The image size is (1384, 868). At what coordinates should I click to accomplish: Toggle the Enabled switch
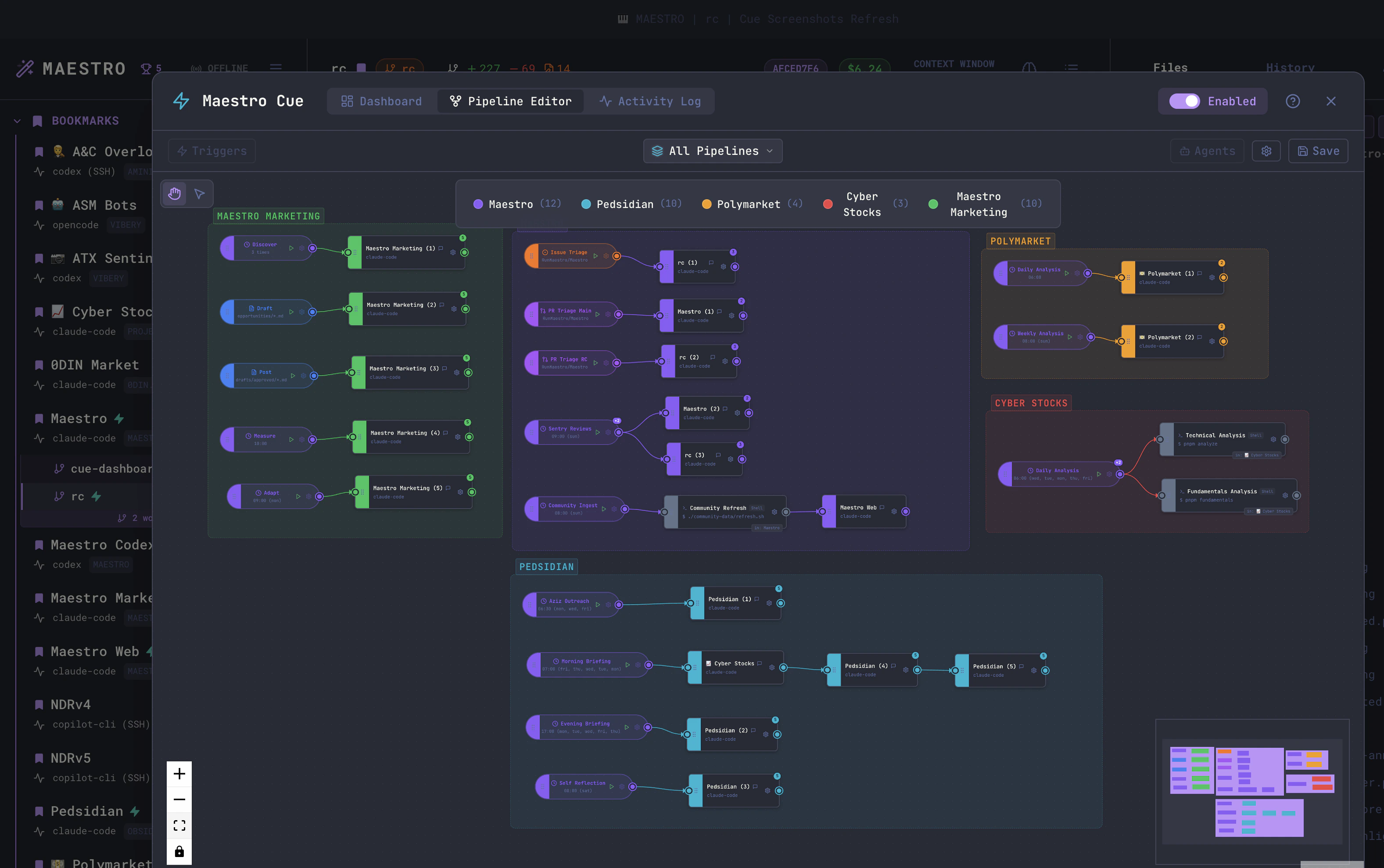[1185, 102]
